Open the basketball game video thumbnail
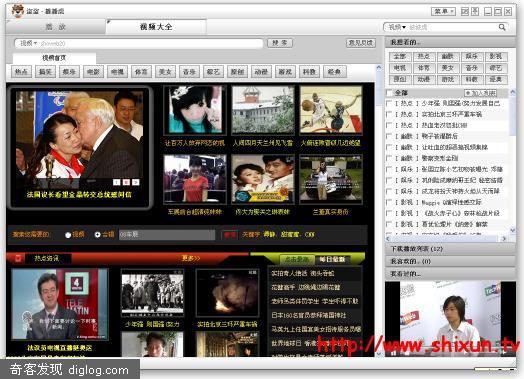Viewport: 524px width, 379px height. pos(331,110)
